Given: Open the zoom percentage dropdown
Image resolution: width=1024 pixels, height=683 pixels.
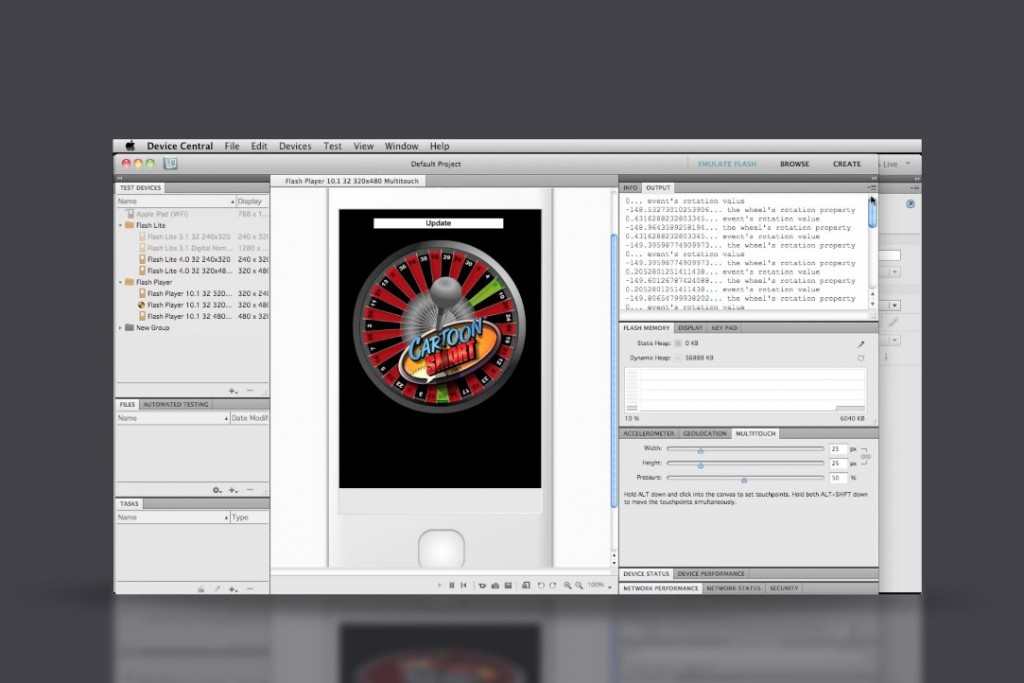Looking at the screenshot, I should (x=605, y=586).
